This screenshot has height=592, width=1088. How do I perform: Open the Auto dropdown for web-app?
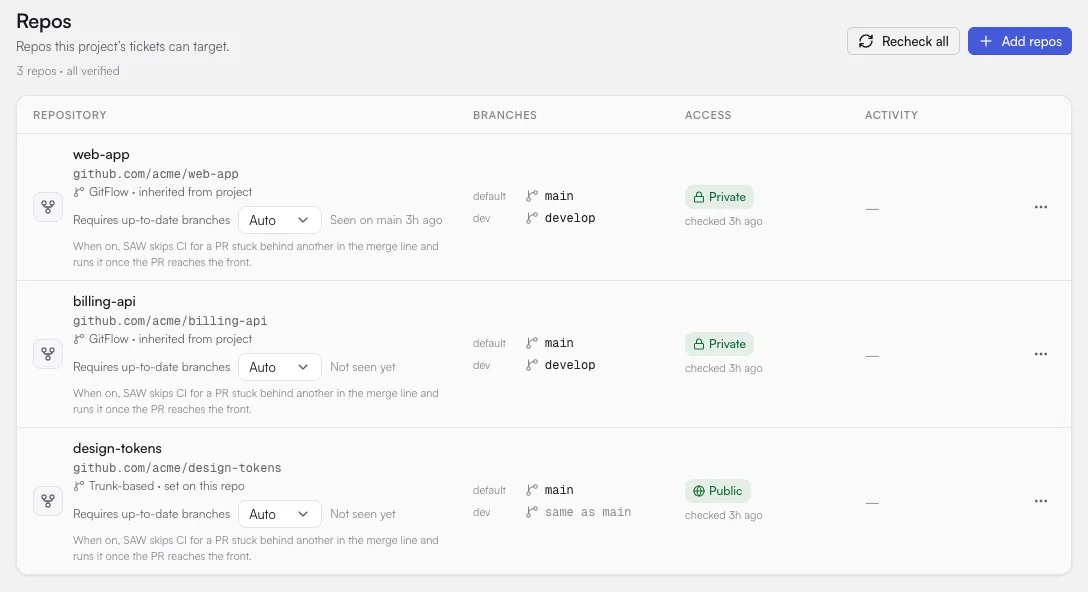coord(280,220)
